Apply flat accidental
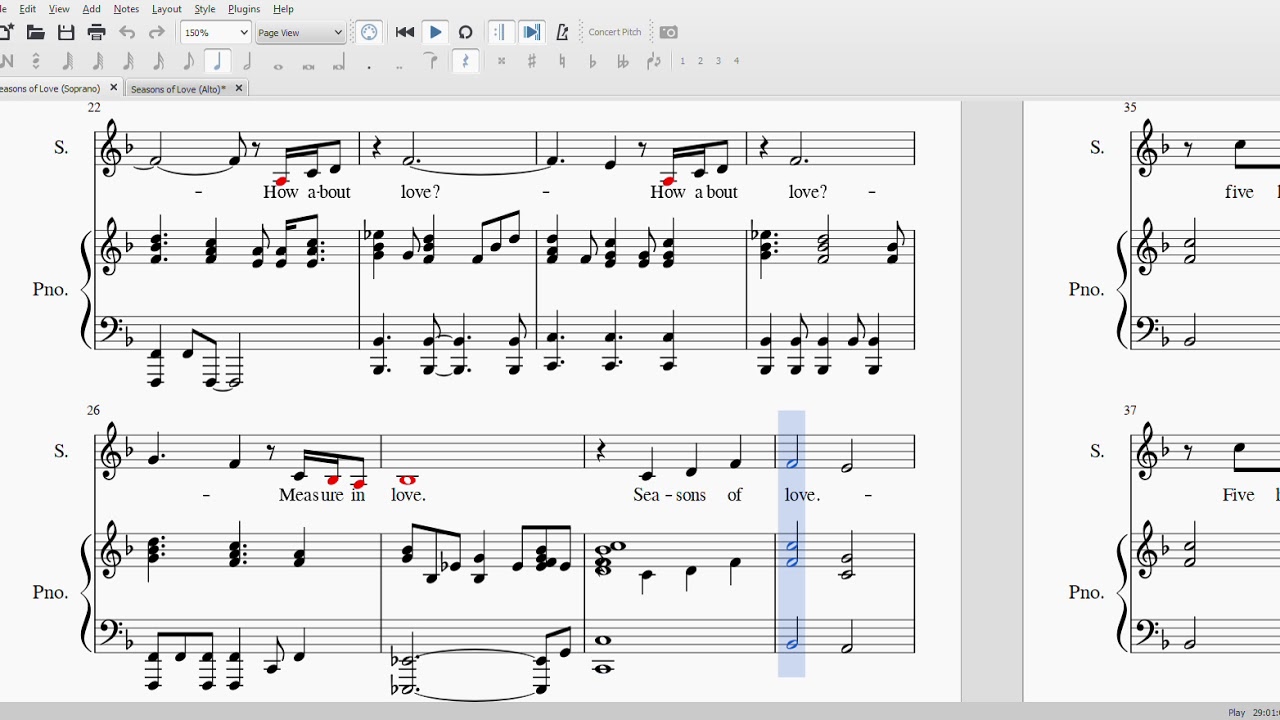 point(592,61)
